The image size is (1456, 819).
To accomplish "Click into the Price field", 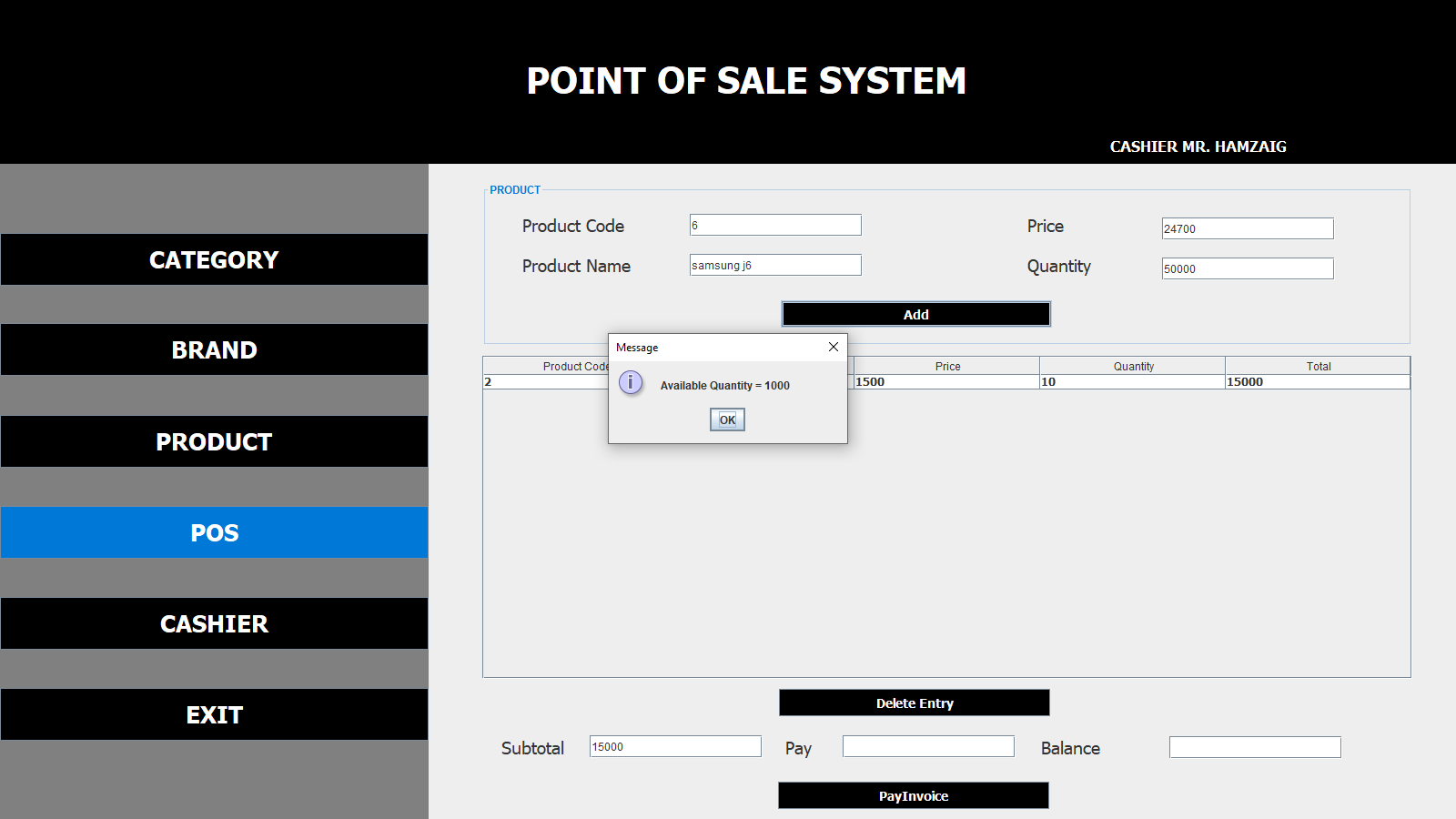I will coord(1247,229).
